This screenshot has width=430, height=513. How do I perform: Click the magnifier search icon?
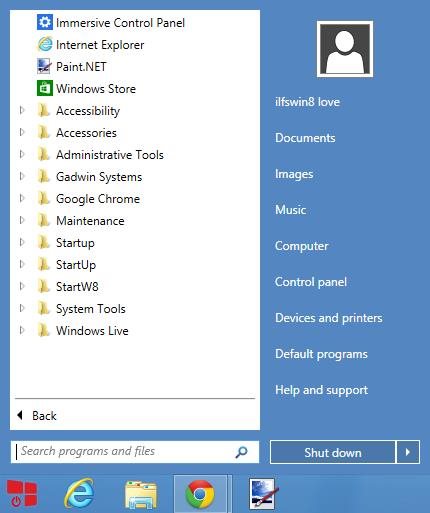(241, 452)
